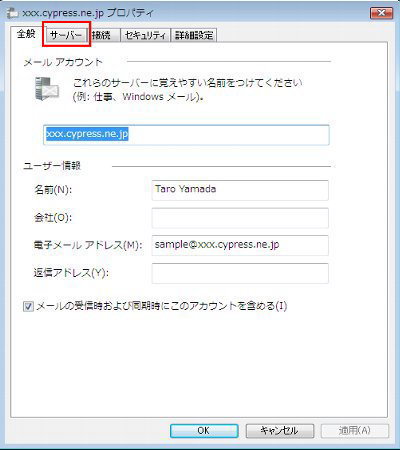The width and height of the screenshot is (400, 450).
Task: Focus the empty 会社(O) input field
Action: point(240,218)
